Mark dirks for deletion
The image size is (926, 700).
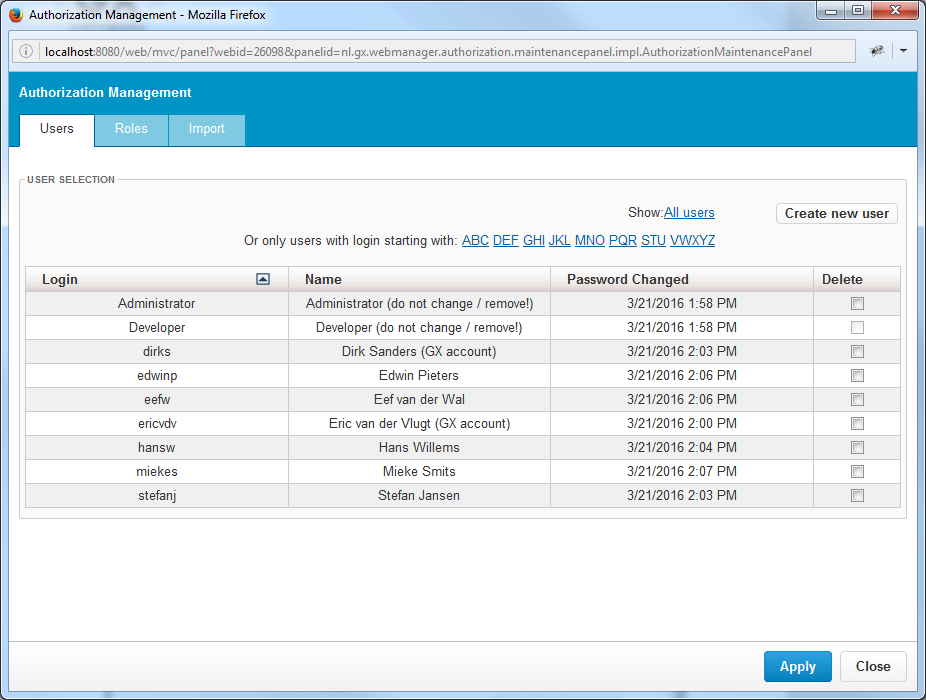(x=857, y=351)
